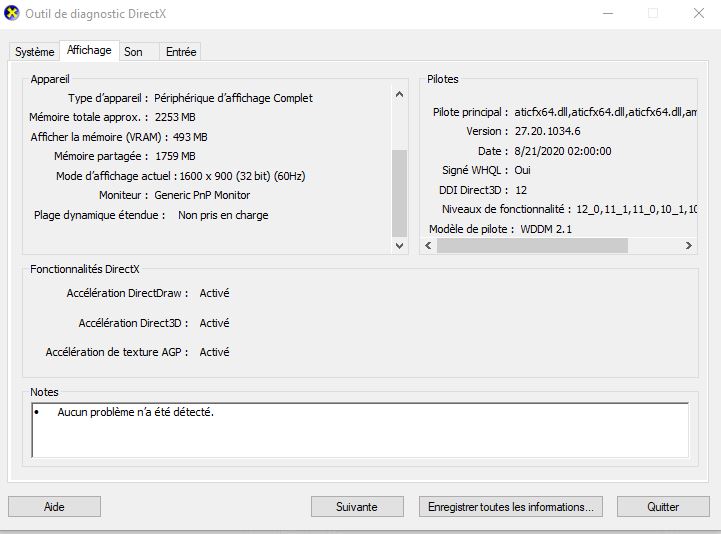Click 'Périphérique d'affichage Complet' text
The height and width of the screenshot is (534, 721).
[x=233, y=98]
